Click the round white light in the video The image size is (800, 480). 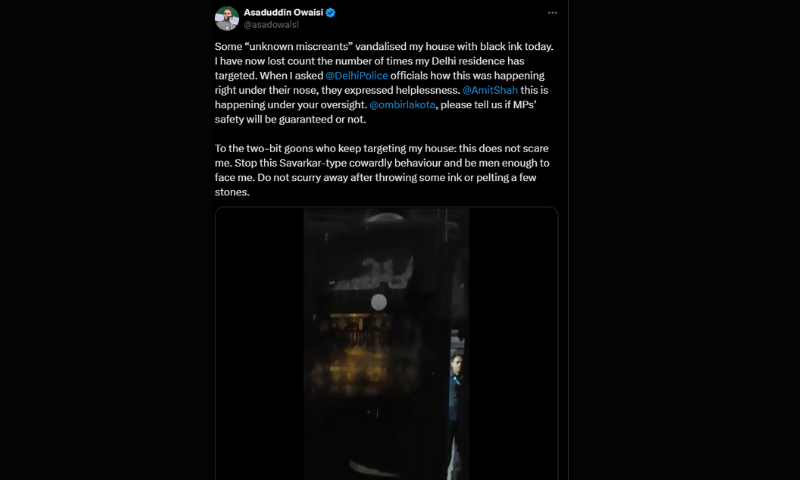pos(379,302)
